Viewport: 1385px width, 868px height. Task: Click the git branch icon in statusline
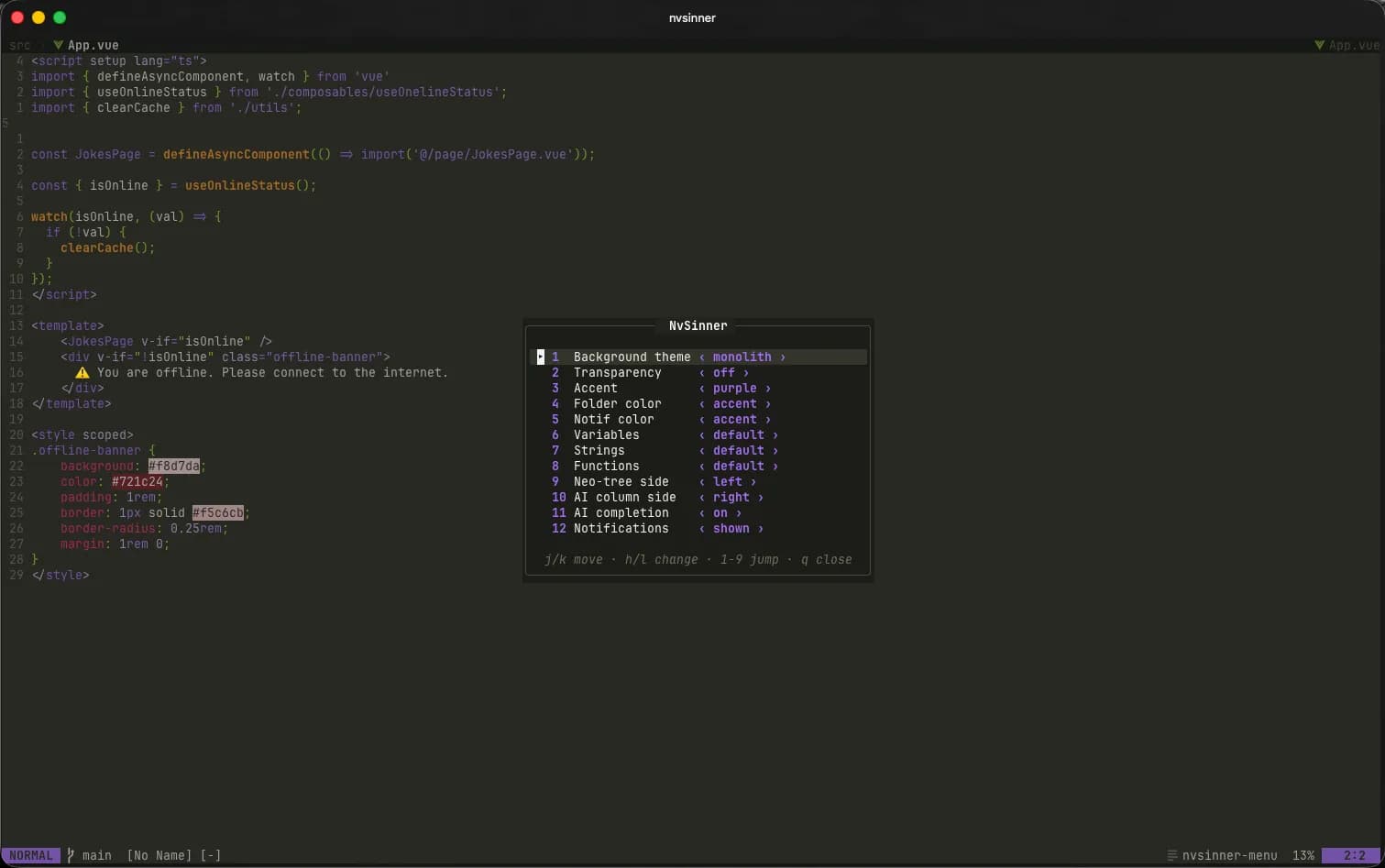71,855
